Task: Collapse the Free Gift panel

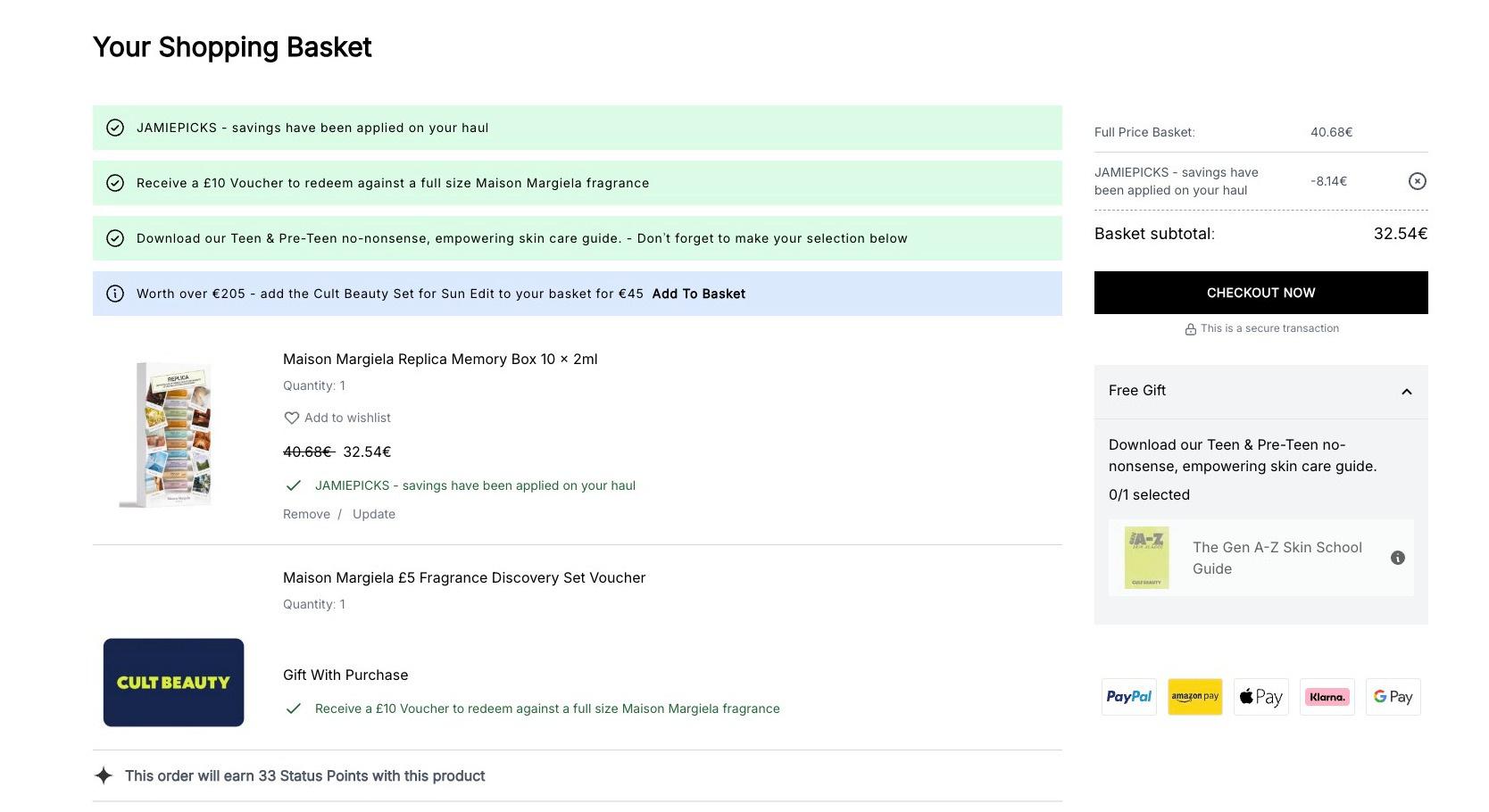Action: [x=1406, y=391]
